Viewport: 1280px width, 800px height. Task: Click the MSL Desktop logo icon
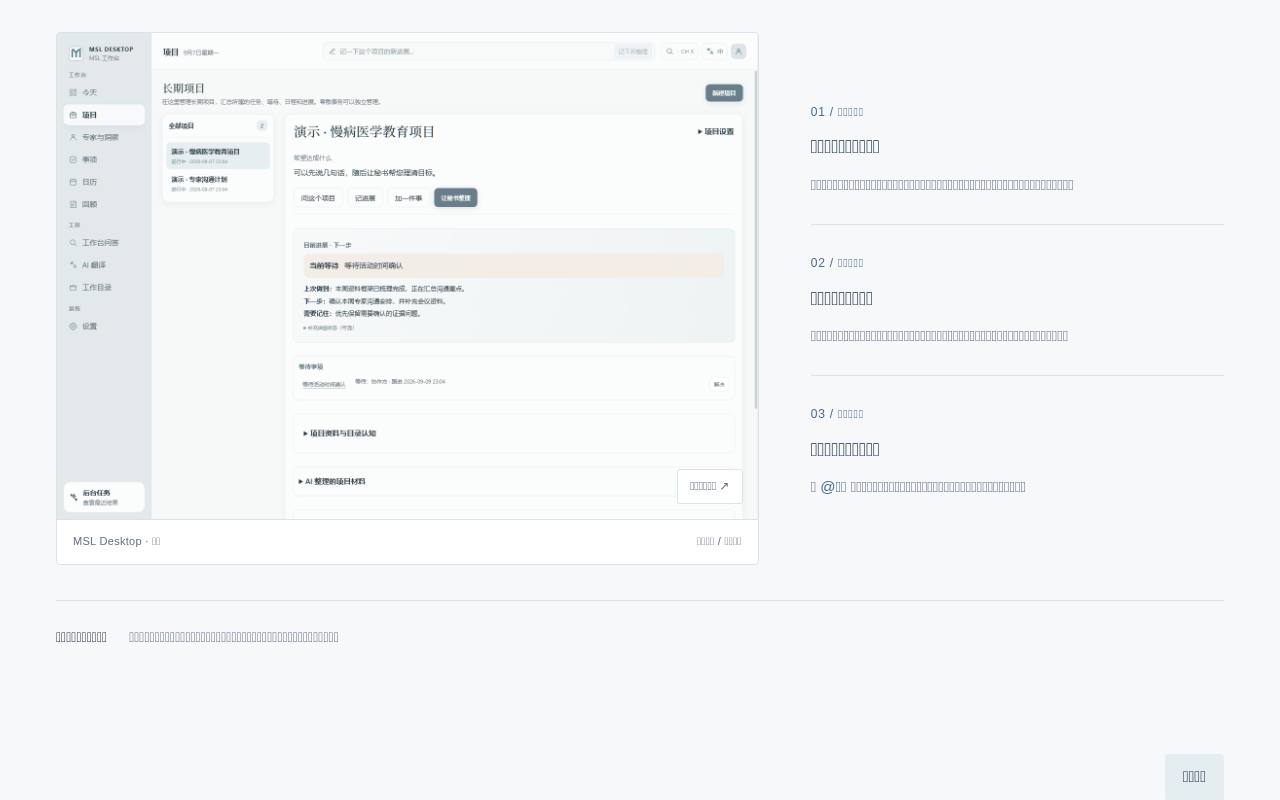tap(76, 53)
